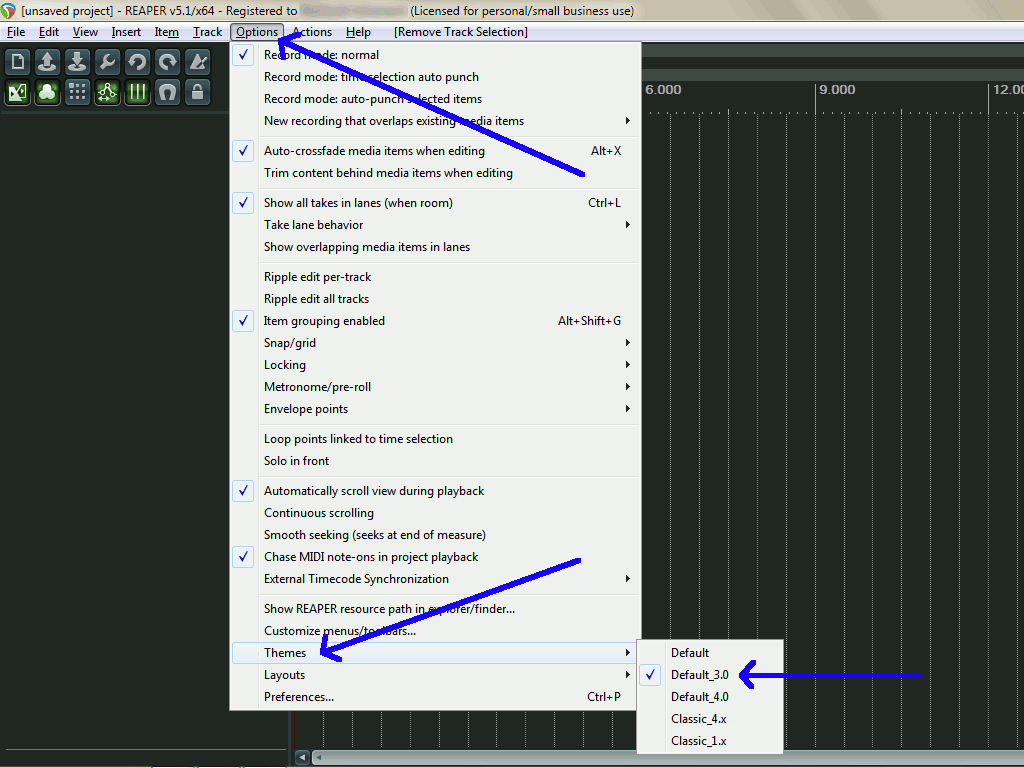The width and height of the screenshot is (1024, 768).
Task: Toggle envelope points move toolbar icon
Action: point(107,92)
